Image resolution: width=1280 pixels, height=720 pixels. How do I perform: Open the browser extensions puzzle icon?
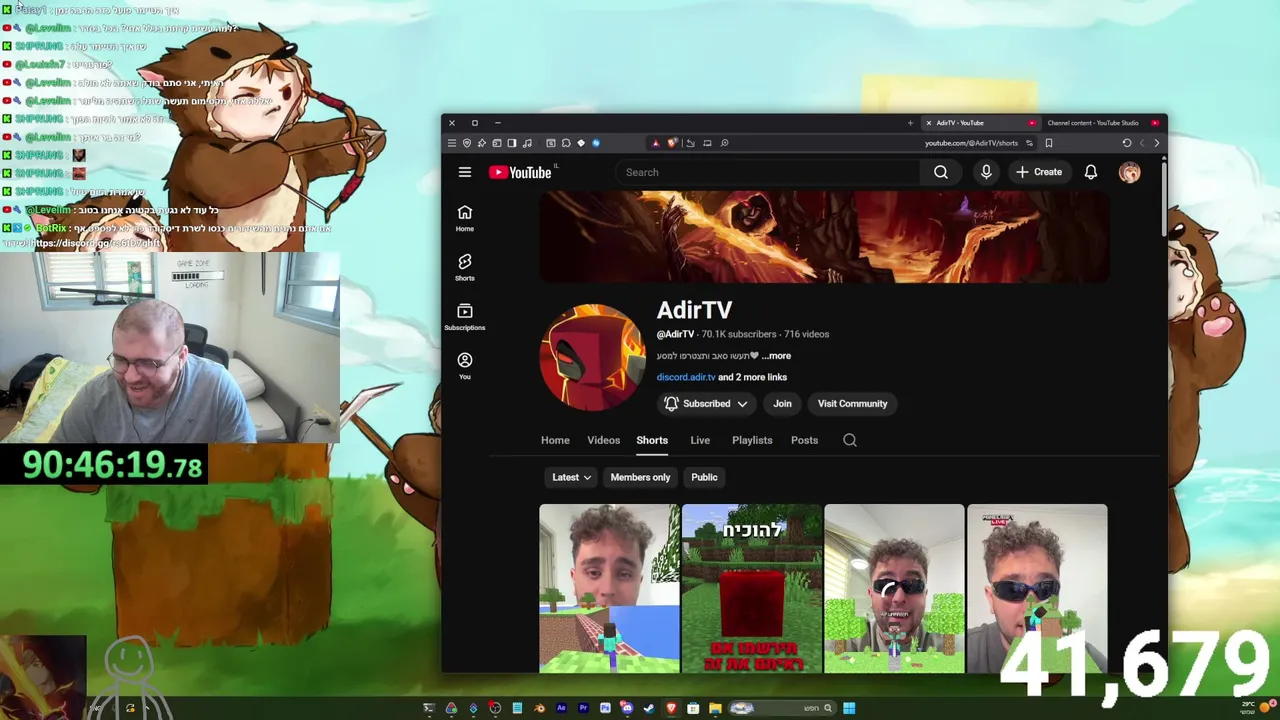click(x=566, y=142)
